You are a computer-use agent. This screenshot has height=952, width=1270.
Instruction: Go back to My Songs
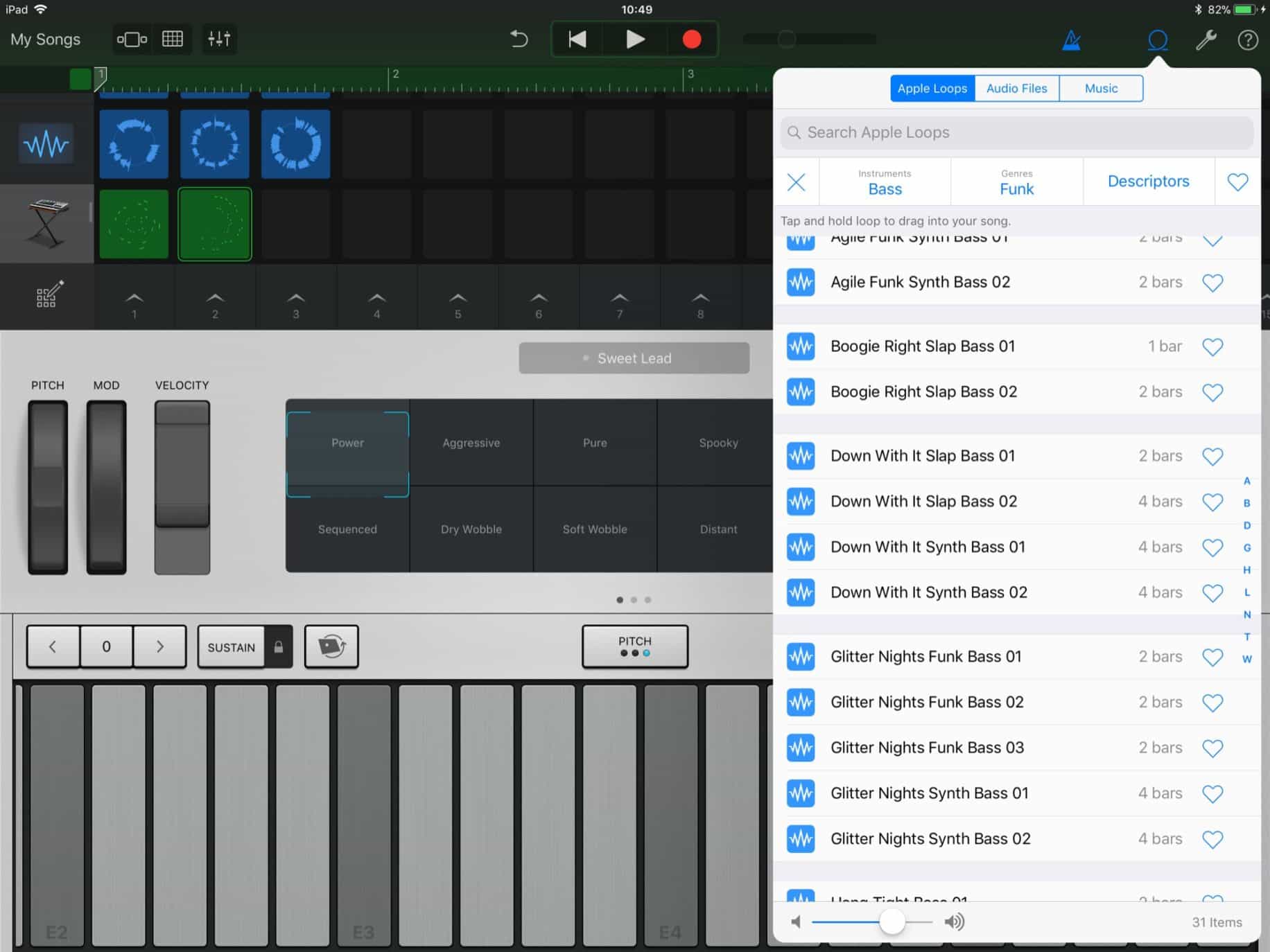pos(44,39)
